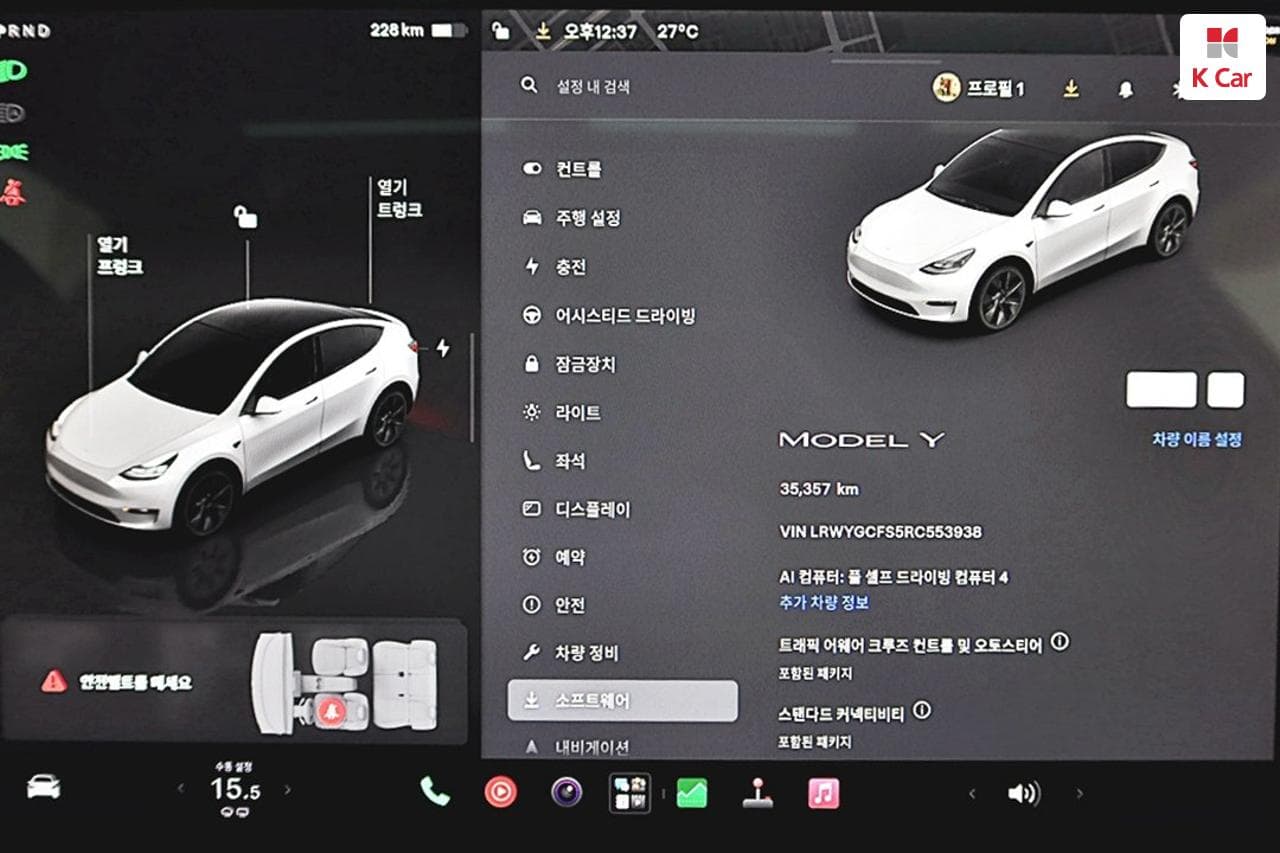This screenshot has width=1280, height=853.
Task: Open the dashcam camera app
Action: pos(566,792)
